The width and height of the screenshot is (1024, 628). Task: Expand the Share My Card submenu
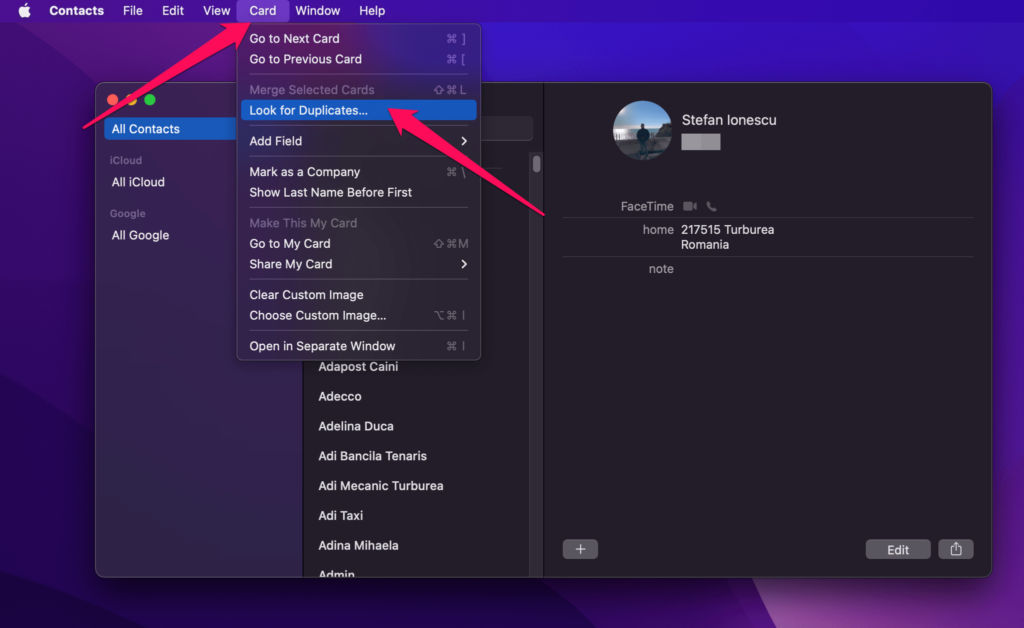point(358,264)
